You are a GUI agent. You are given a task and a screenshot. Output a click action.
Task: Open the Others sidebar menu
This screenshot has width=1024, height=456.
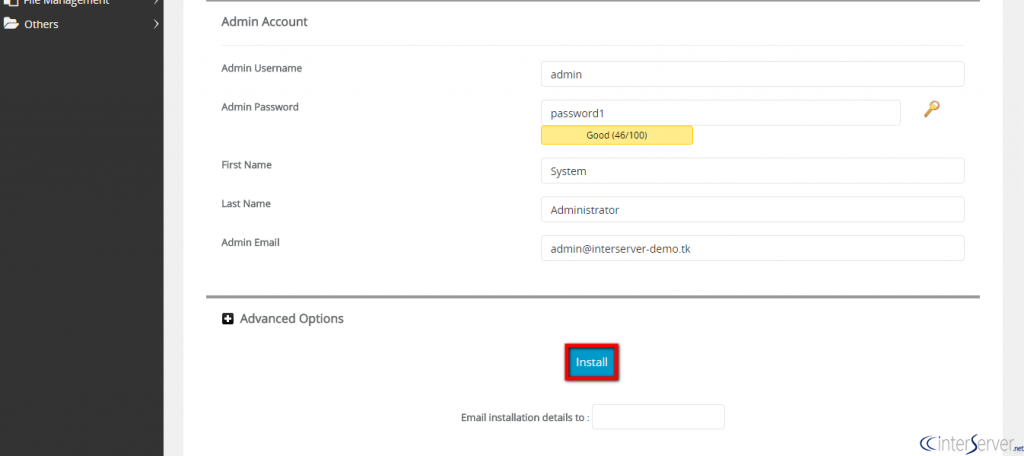[82, 24]
